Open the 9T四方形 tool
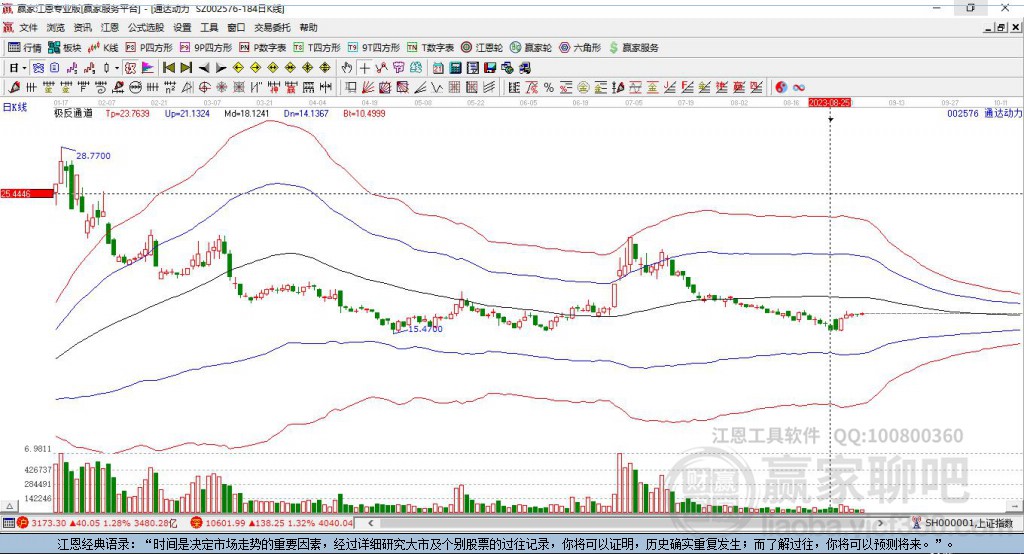Viewport: 1024px width, 554px height. click(x=372, y=48)
